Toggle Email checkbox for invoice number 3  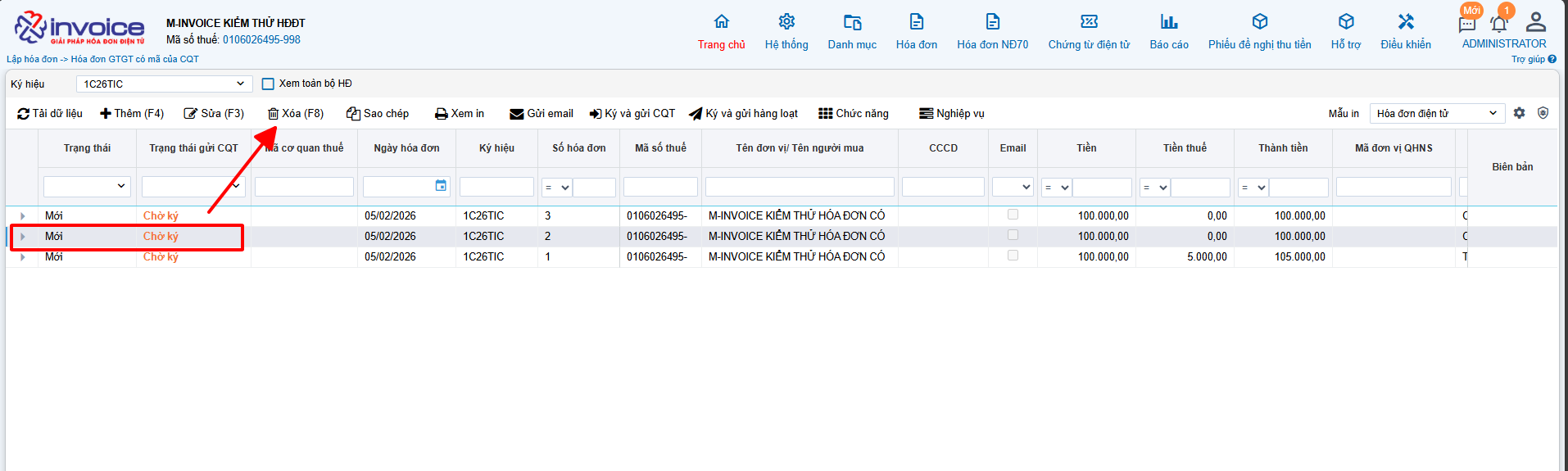1013,215
